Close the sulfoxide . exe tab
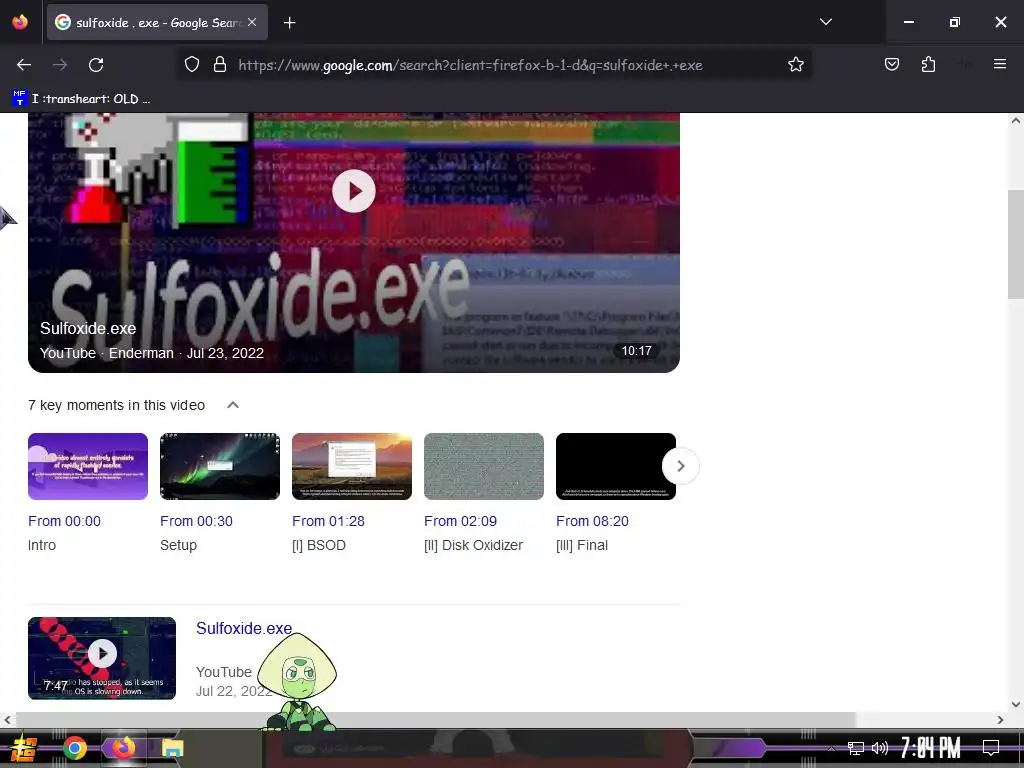Viewport: 1024px width, 768px height. pos(252,22)
